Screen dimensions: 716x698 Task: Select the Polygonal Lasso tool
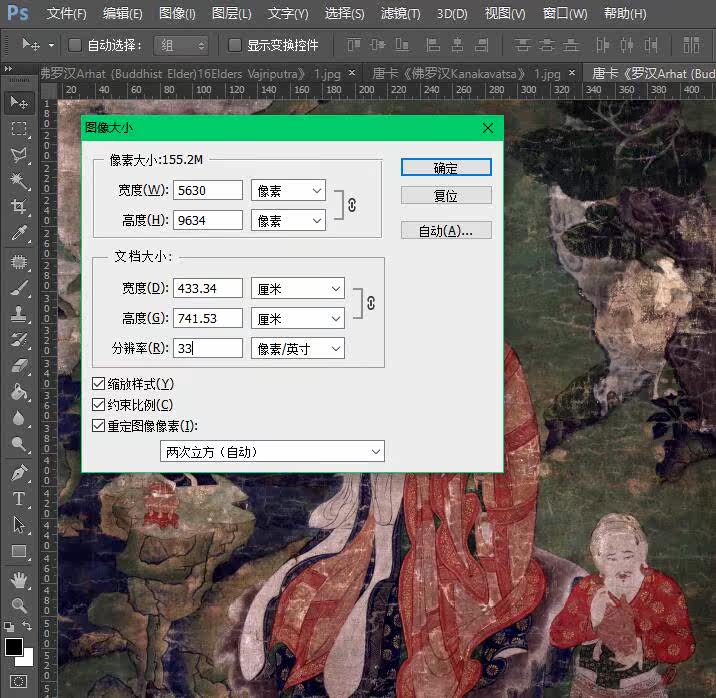[x=19, y=155]
